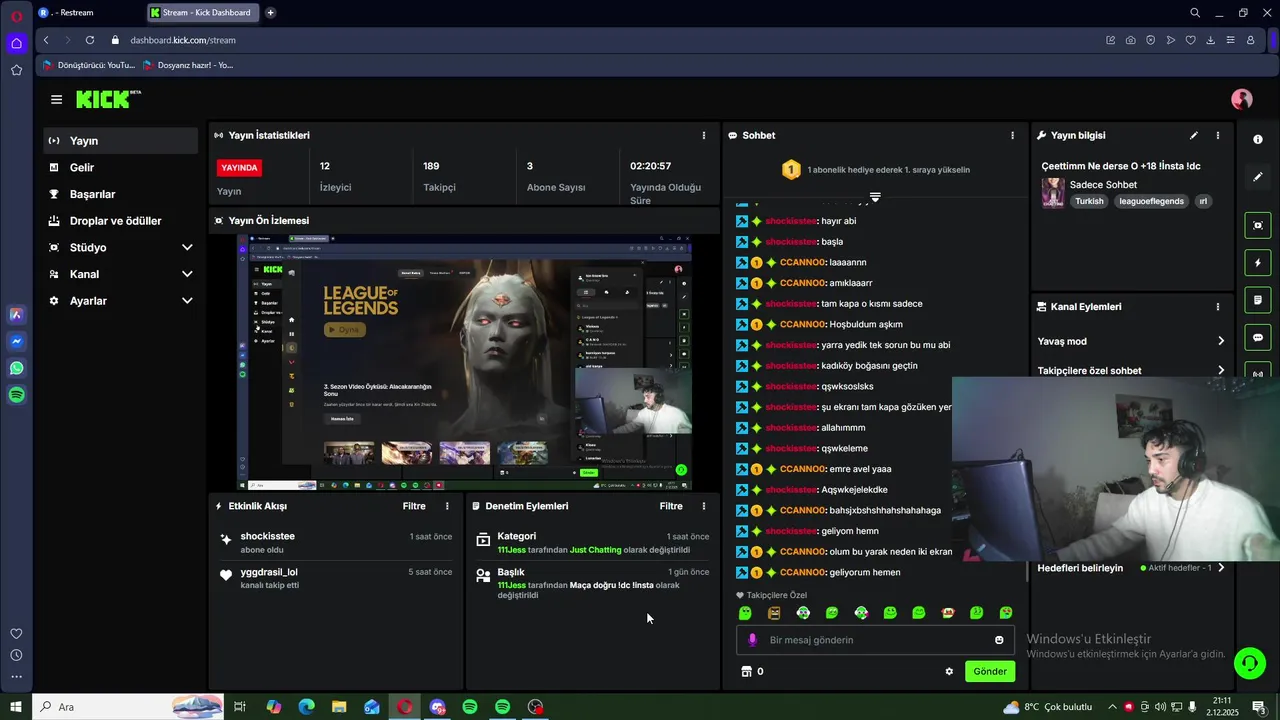The image size is (1280, 720).
Task: Open the hamburger menu next to Kick logo
Action: point(56,99)
